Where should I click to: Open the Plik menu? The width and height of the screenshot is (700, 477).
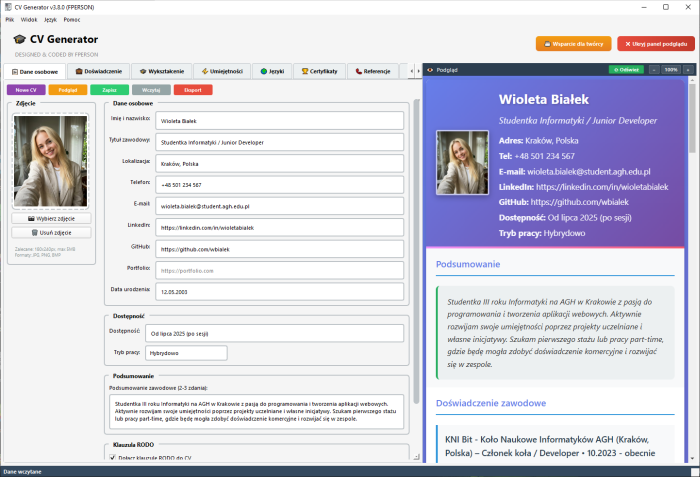point(9,20)
